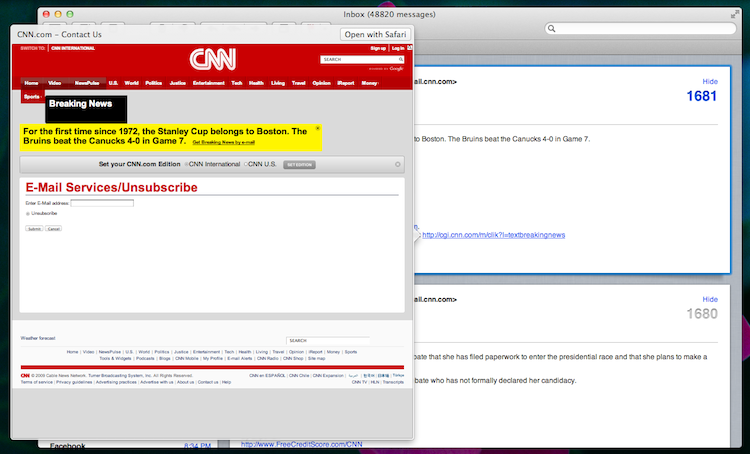Click Site map link in footer
750x454 pixels.
tap(316, 358)
